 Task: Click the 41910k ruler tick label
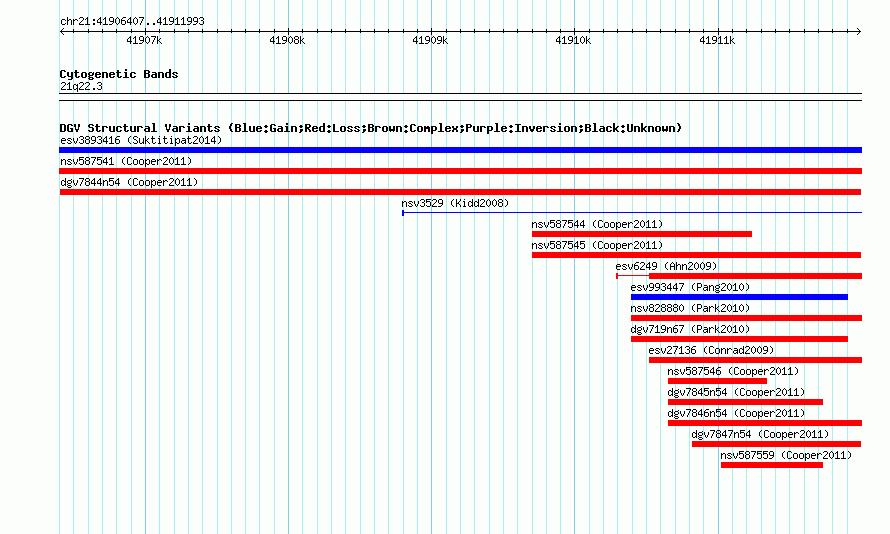[x=573, y=40]
